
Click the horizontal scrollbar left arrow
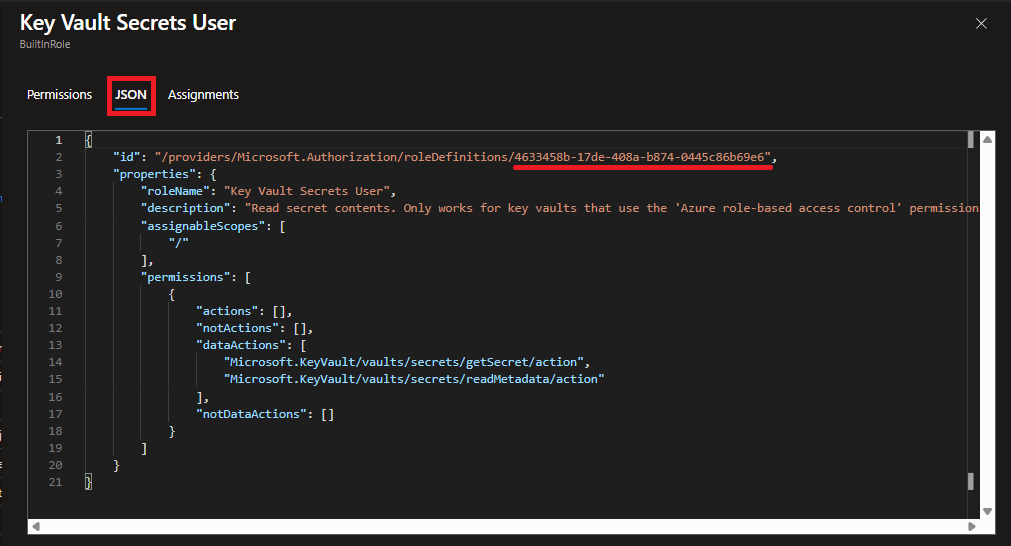(36, 526)
